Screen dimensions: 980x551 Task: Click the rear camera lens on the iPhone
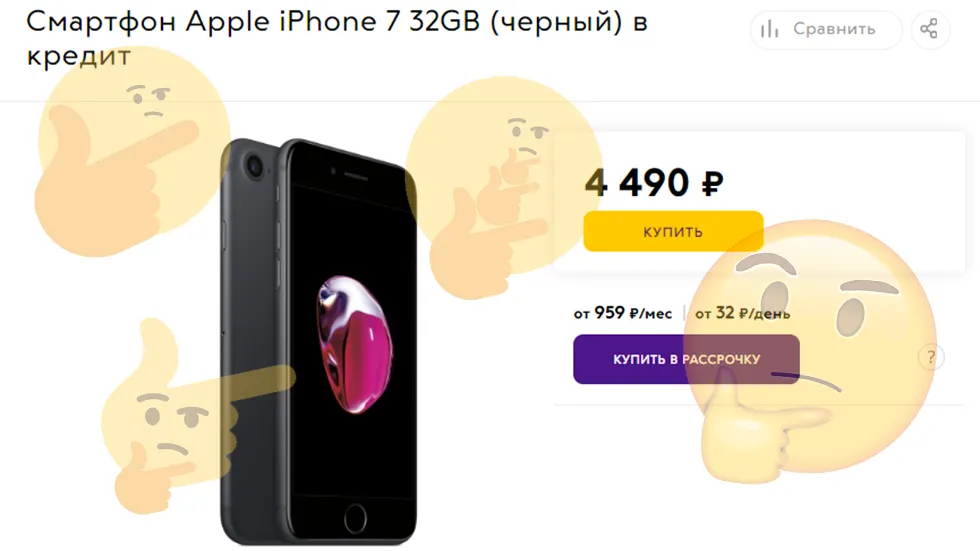tap(254, 167)
